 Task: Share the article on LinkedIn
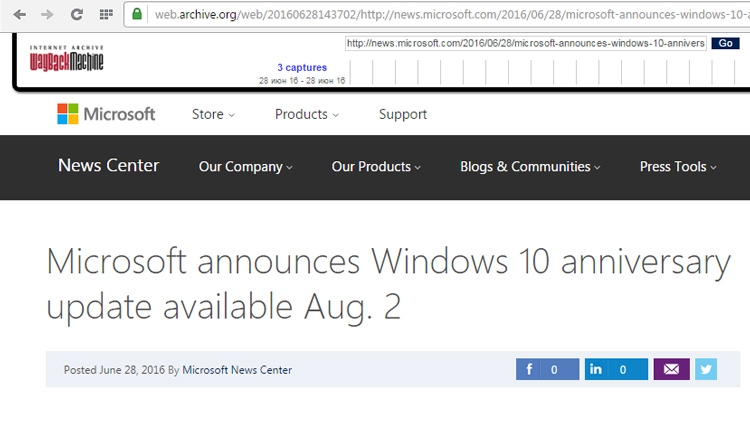(x=616, y=370)
